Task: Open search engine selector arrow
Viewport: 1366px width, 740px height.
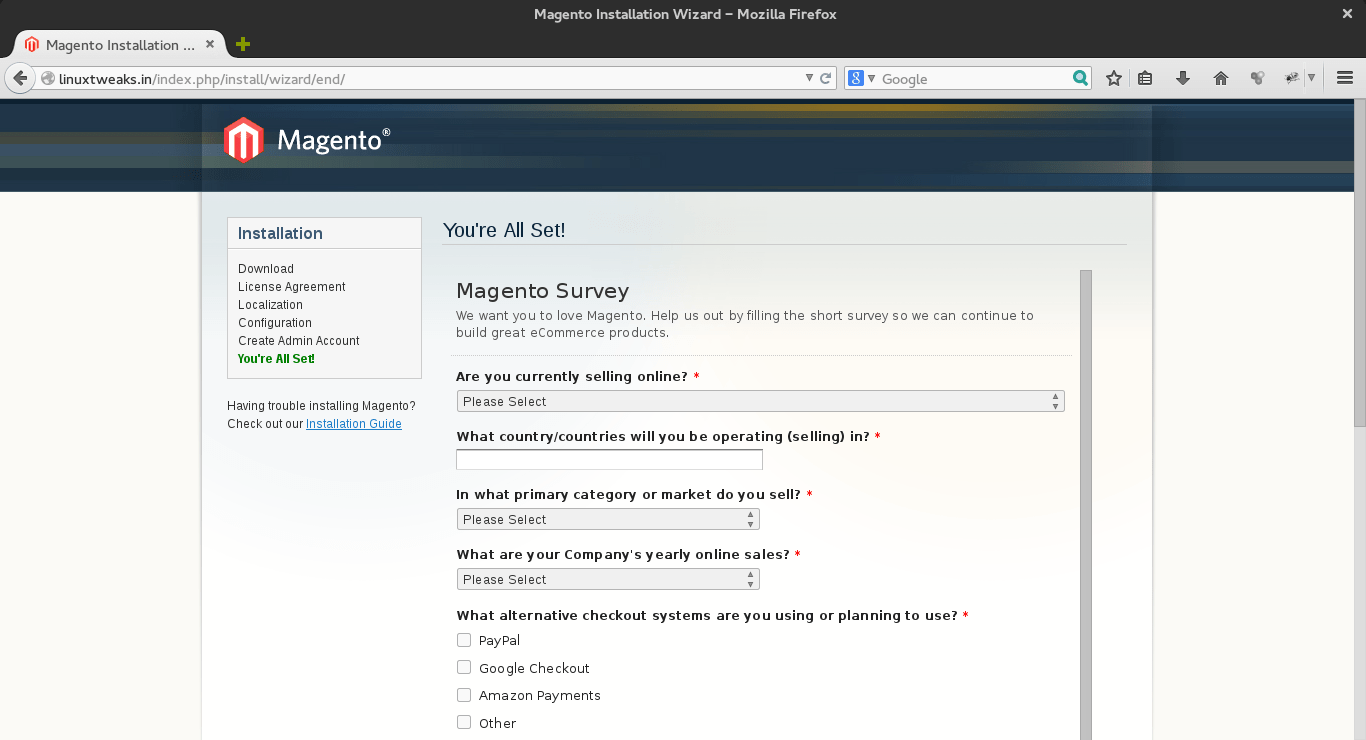Action: [x=871, y=78]
